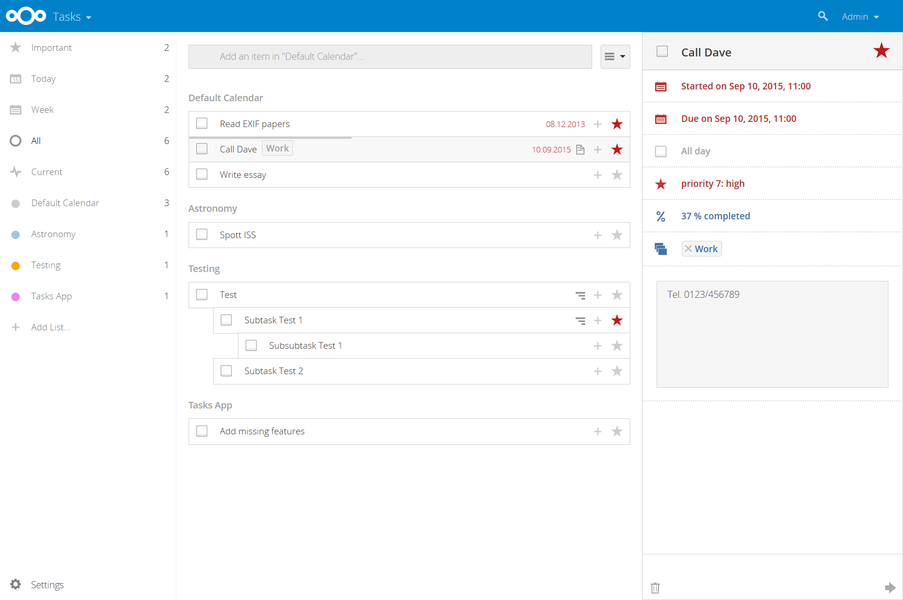The width and height of the screenshot is (903, 600).
Task: Check off Write essay task
Action: point(202,174)
